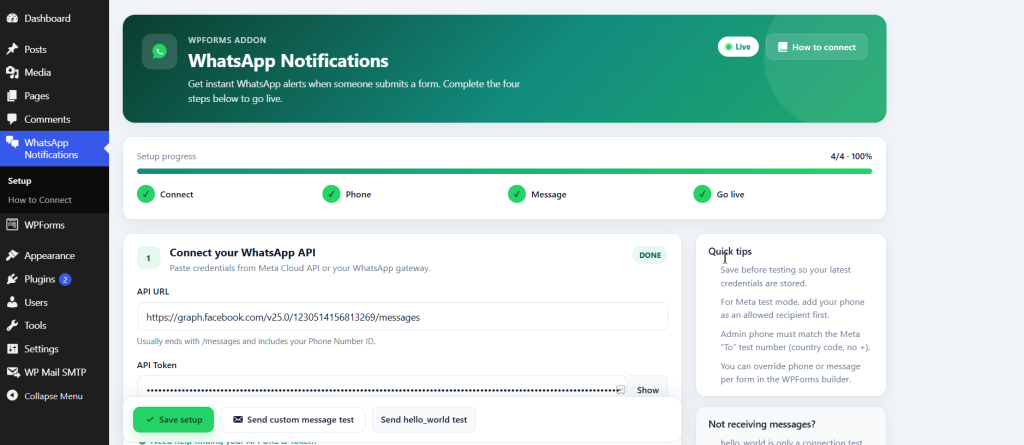Select the Setup submenu item
The width and height of the screenshot is (1024, 445).
click(x=20, y=181)
